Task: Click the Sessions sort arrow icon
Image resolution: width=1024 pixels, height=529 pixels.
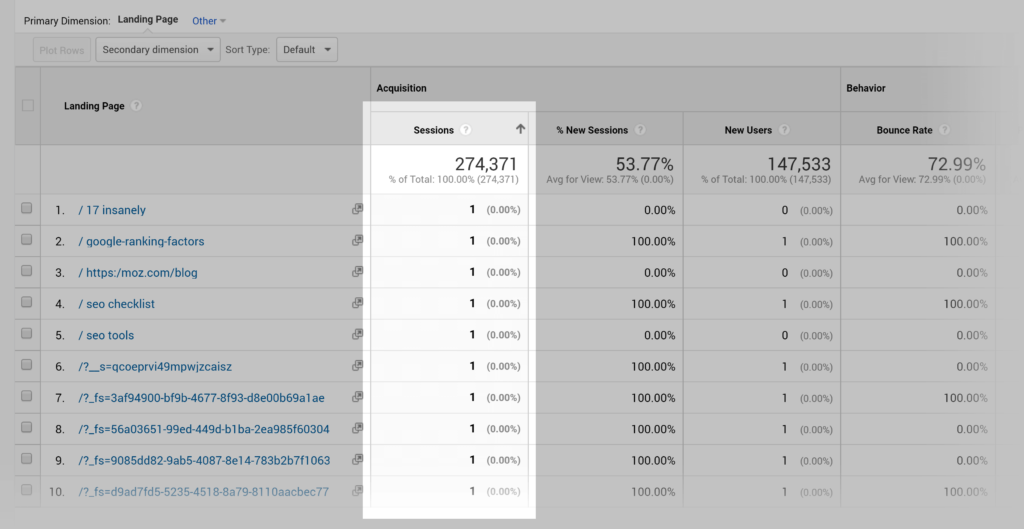Action: 520,129
